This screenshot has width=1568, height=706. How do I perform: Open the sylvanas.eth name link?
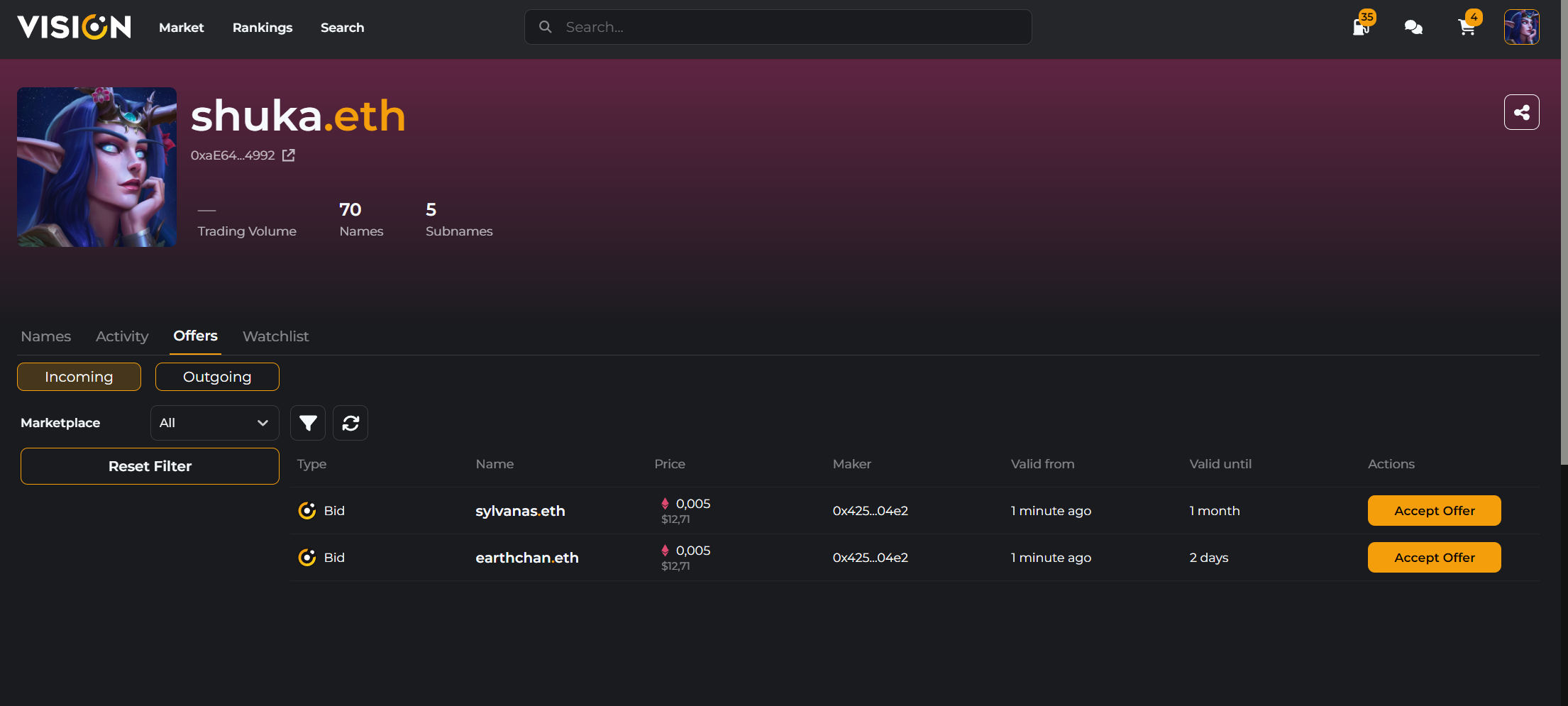tap(520, 511)
